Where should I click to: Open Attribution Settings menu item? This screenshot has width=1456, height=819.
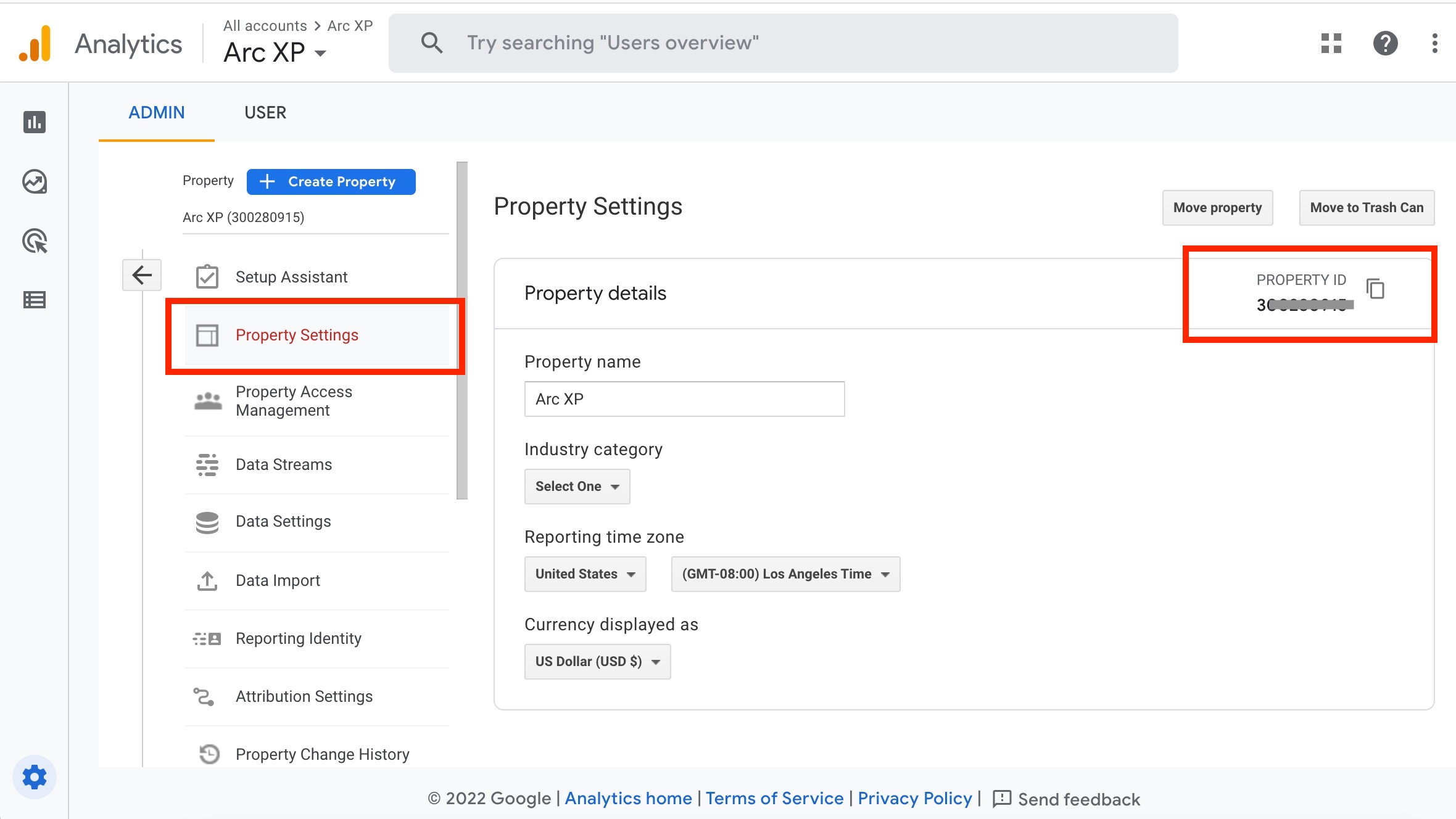click(317, 697)
